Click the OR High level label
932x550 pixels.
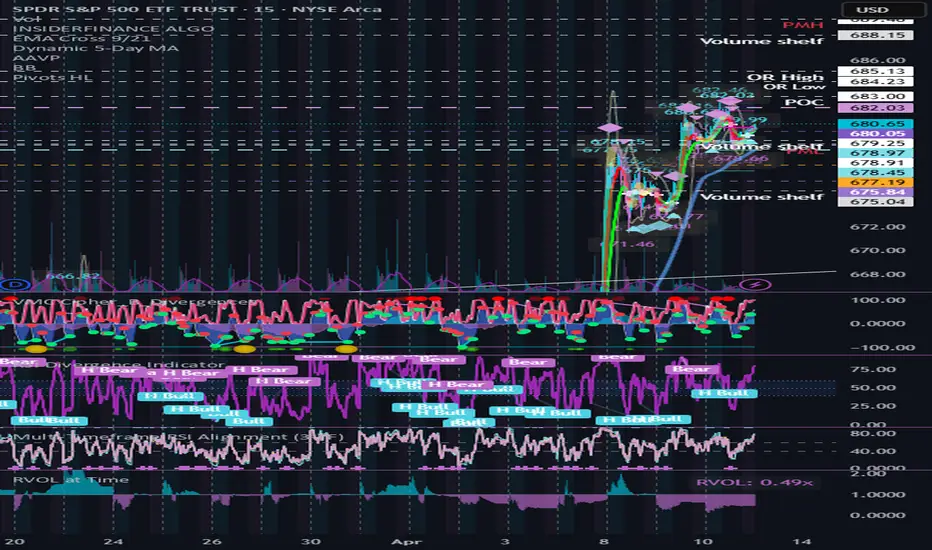(785, 77)
